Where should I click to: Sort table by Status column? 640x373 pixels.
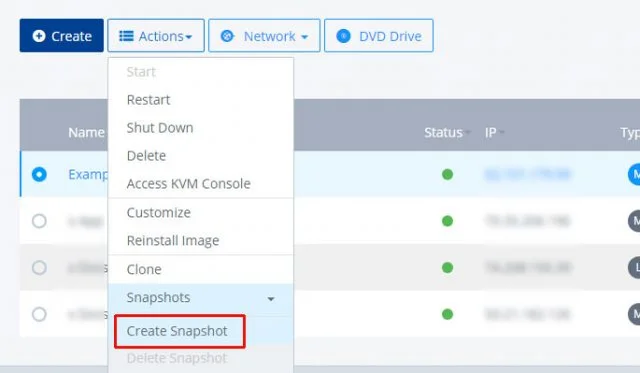click(x=447, y=132)
